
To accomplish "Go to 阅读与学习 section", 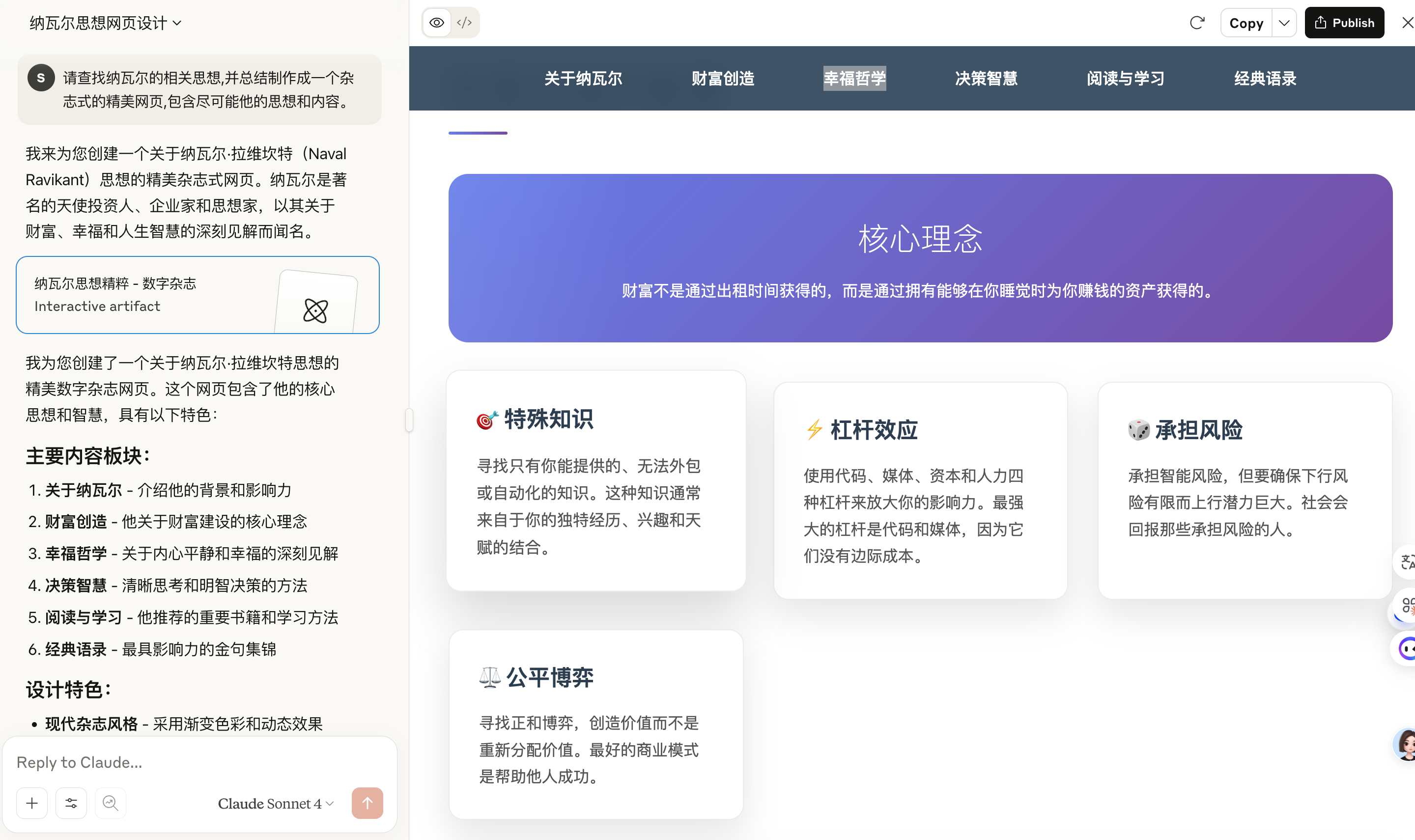I will pos(1125,78).
